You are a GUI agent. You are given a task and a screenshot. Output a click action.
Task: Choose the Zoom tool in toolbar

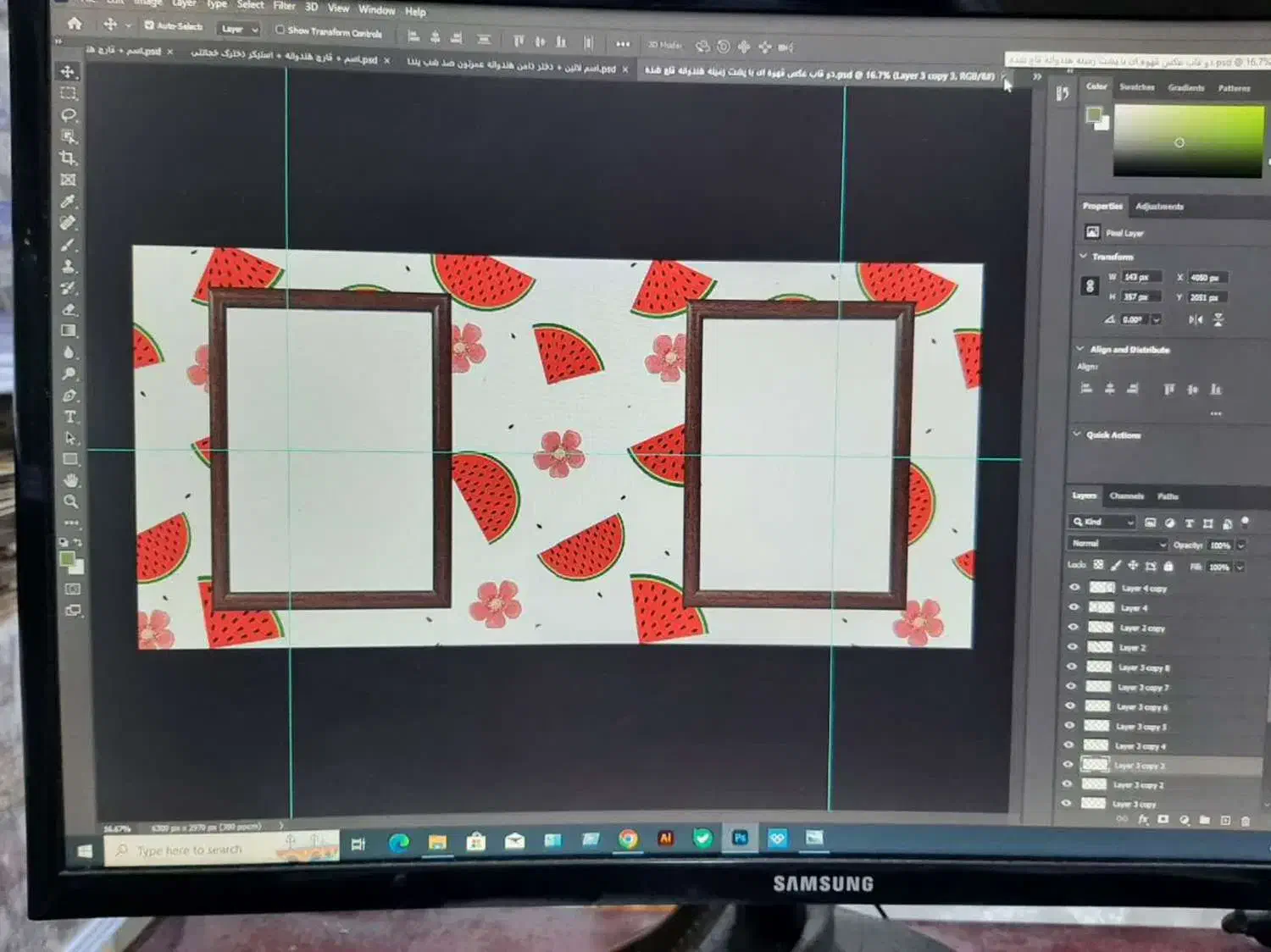tap(71, 501)
